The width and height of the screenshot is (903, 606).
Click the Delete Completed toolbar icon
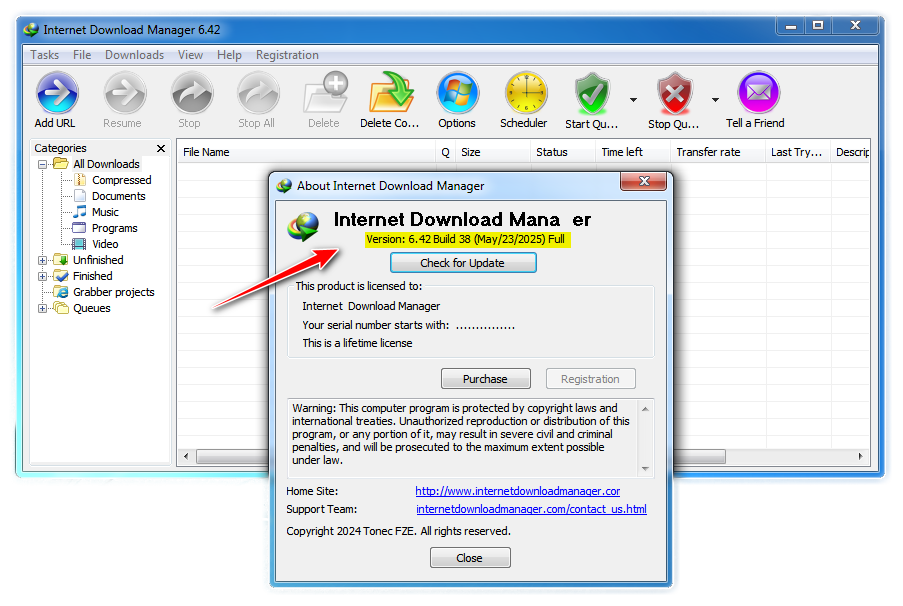tap(391, 93)
